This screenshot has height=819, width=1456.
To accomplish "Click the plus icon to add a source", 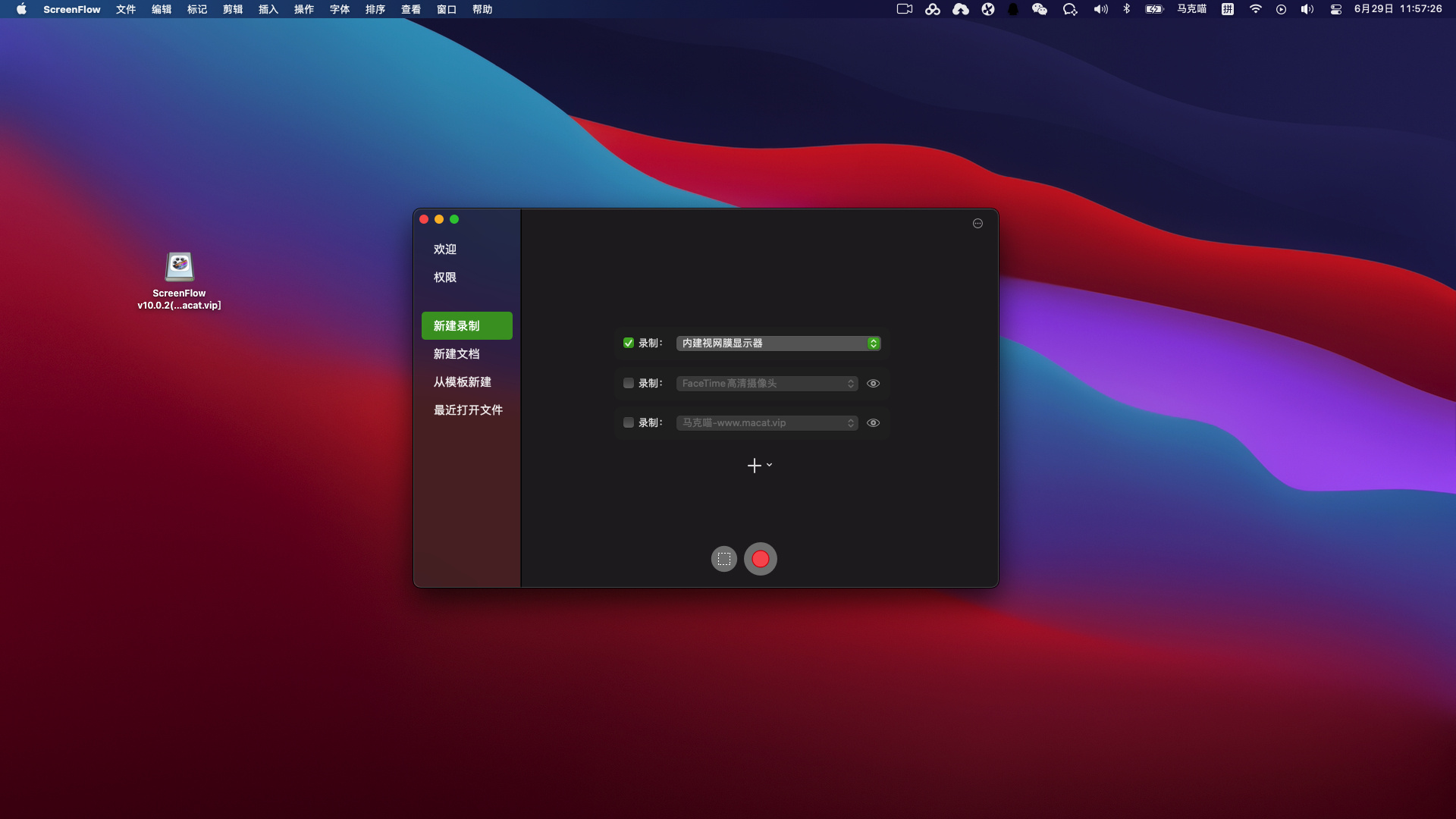I will tap(755, 466).
